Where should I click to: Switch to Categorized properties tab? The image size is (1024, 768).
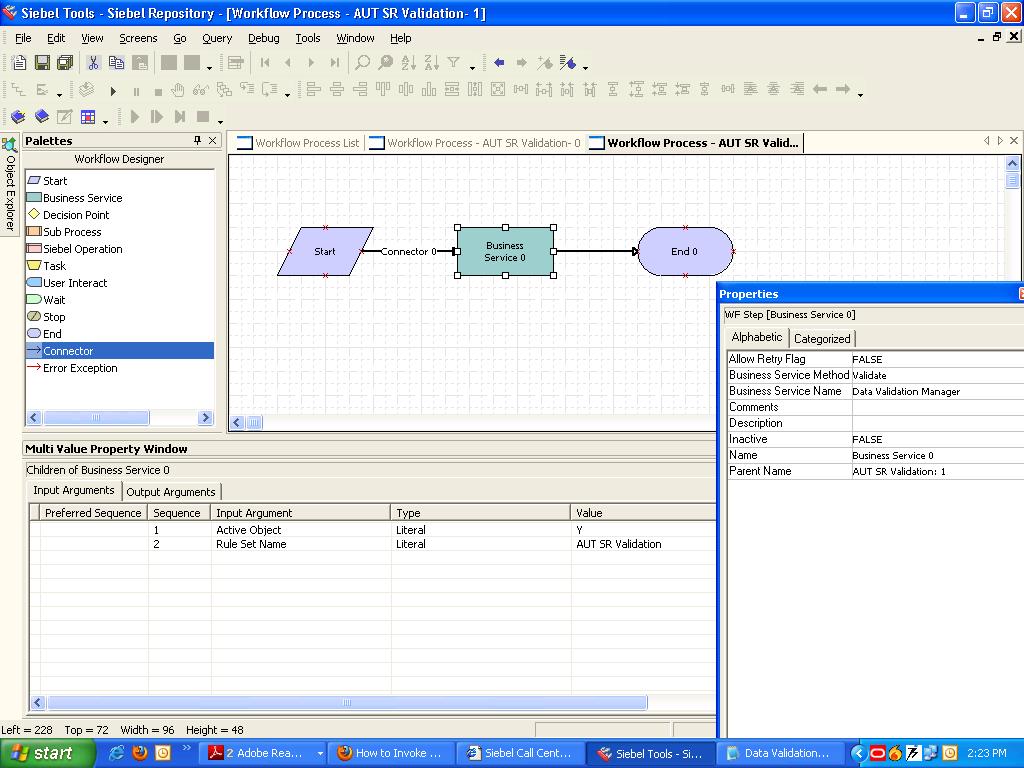[822, 338]
